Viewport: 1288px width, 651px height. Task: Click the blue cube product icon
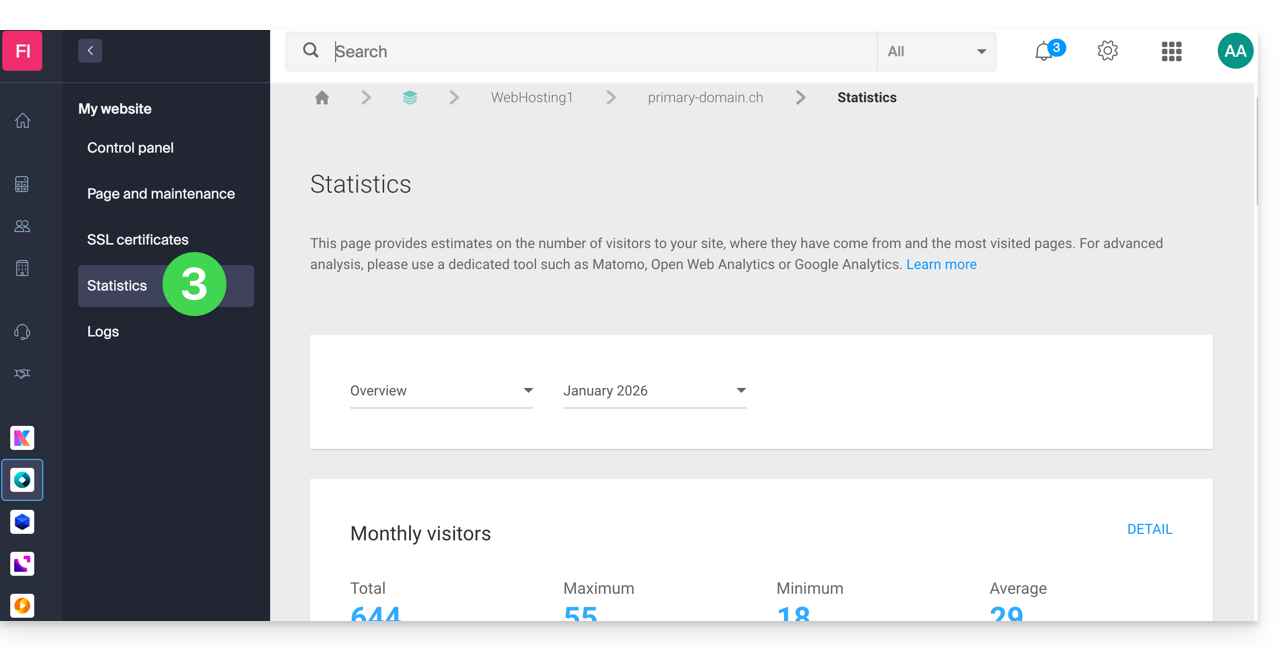click(22, 522)
